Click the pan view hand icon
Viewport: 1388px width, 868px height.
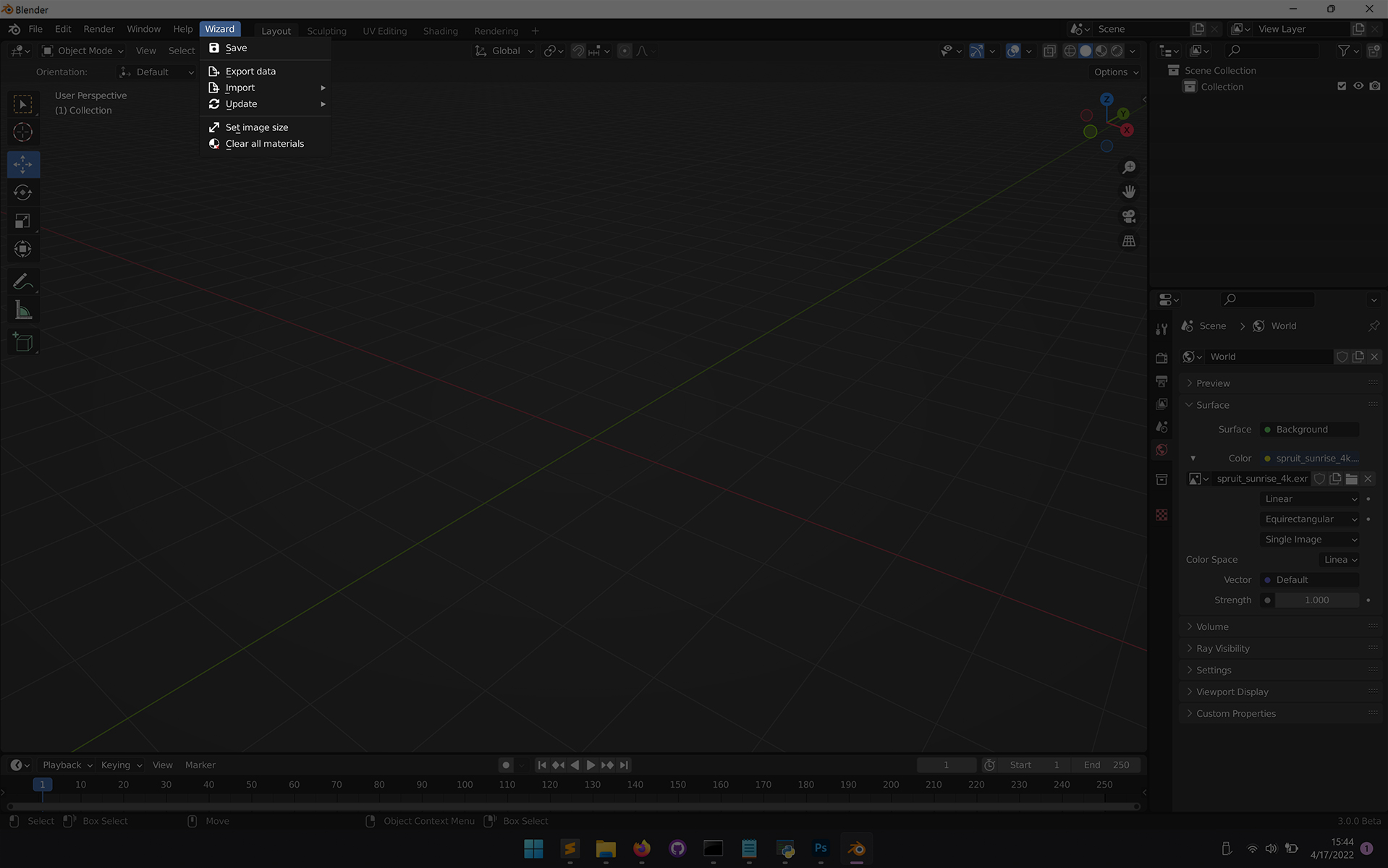point(1128,192)
